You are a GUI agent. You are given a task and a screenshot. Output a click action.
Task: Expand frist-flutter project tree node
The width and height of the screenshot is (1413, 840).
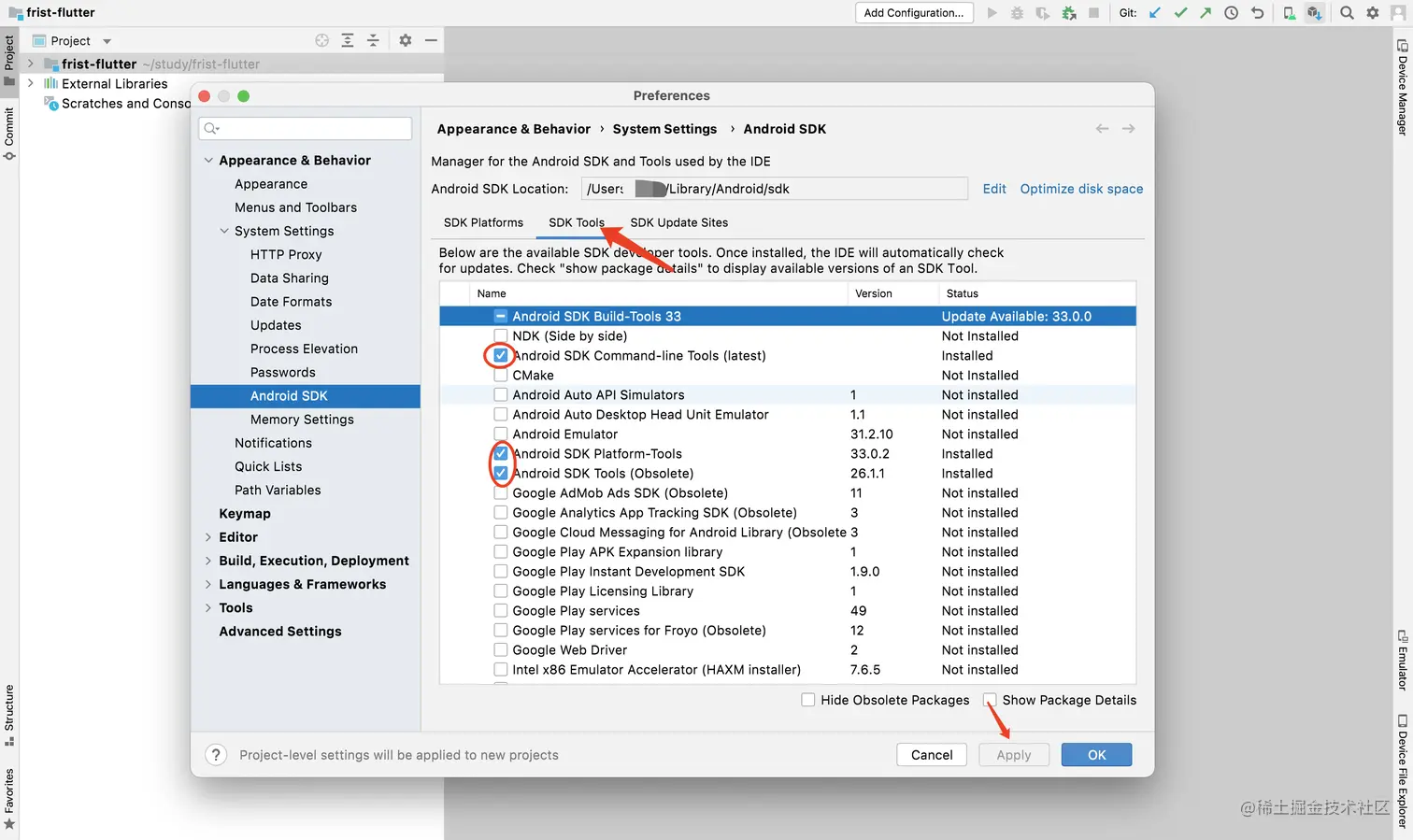[x=31, y=64]
